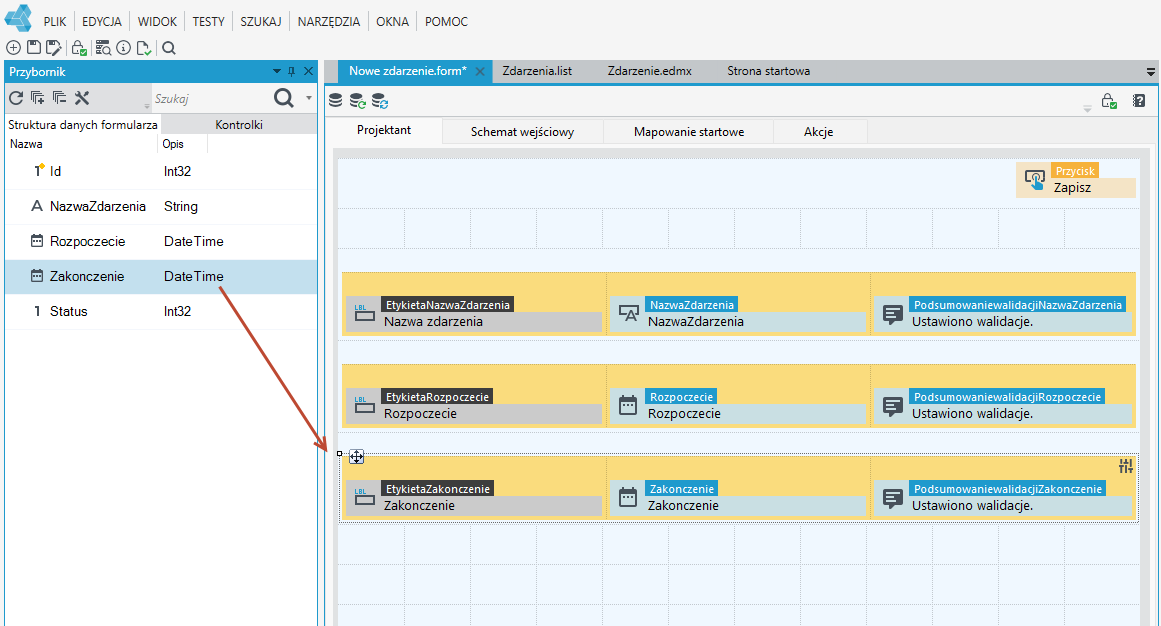
Task: Click the server list search icon
Action: point(103,48)
